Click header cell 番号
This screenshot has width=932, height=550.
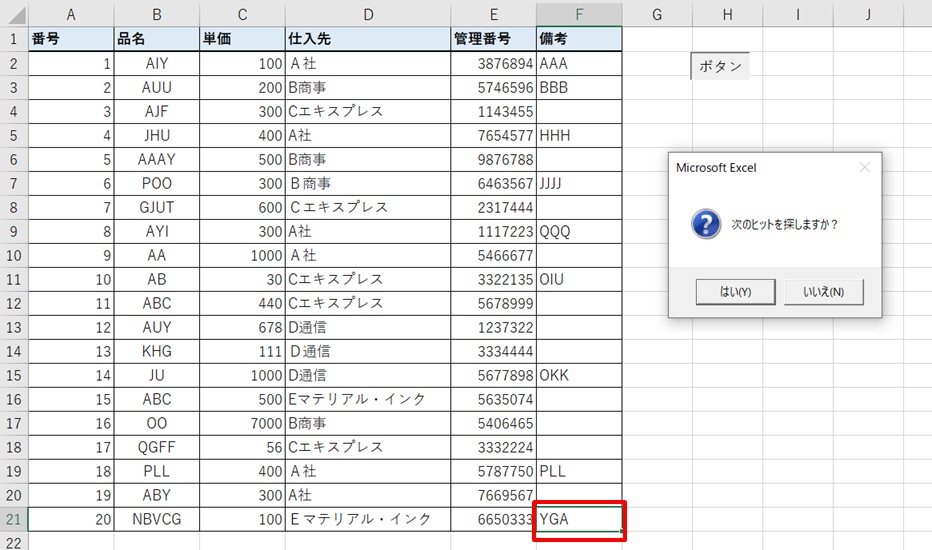71,39
